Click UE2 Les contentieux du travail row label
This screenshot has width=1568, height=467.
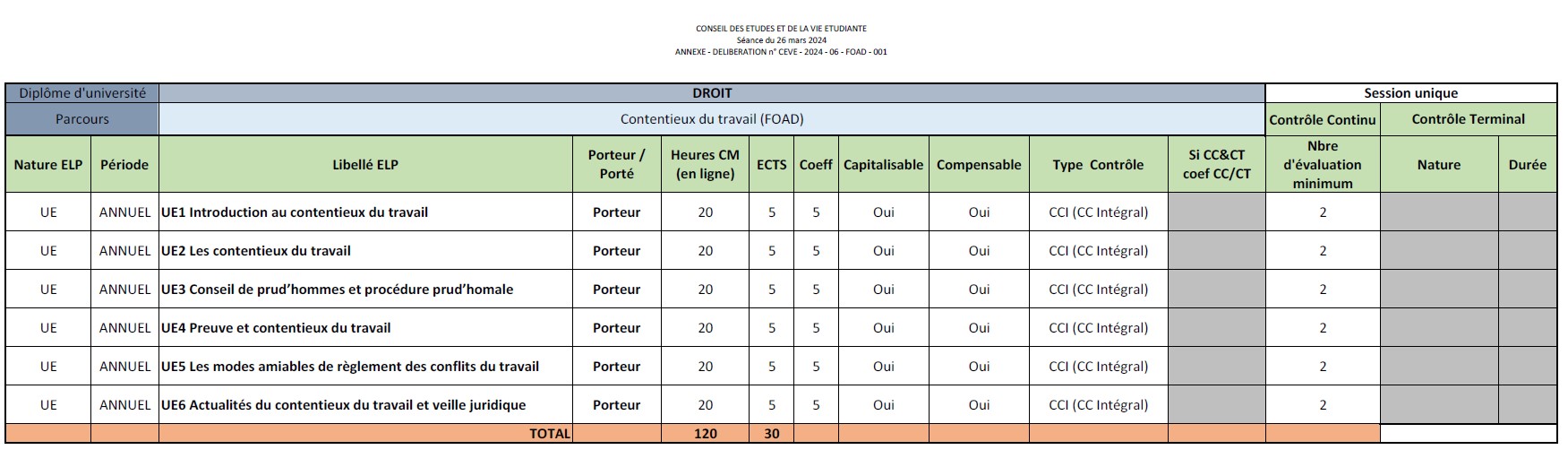coord(256,251)
